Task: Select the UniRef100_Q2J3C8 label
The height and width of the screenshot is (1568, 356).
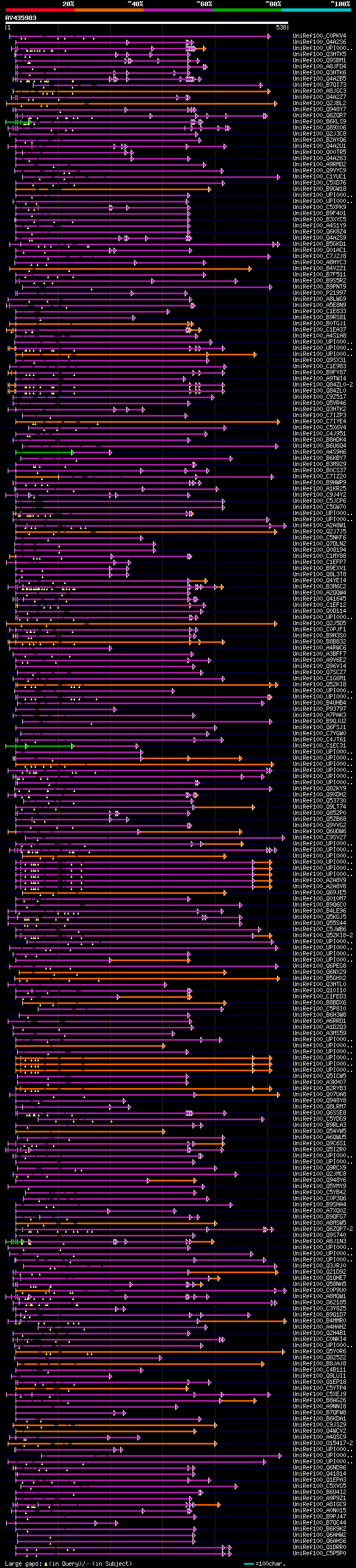Action: pos(319,134)
